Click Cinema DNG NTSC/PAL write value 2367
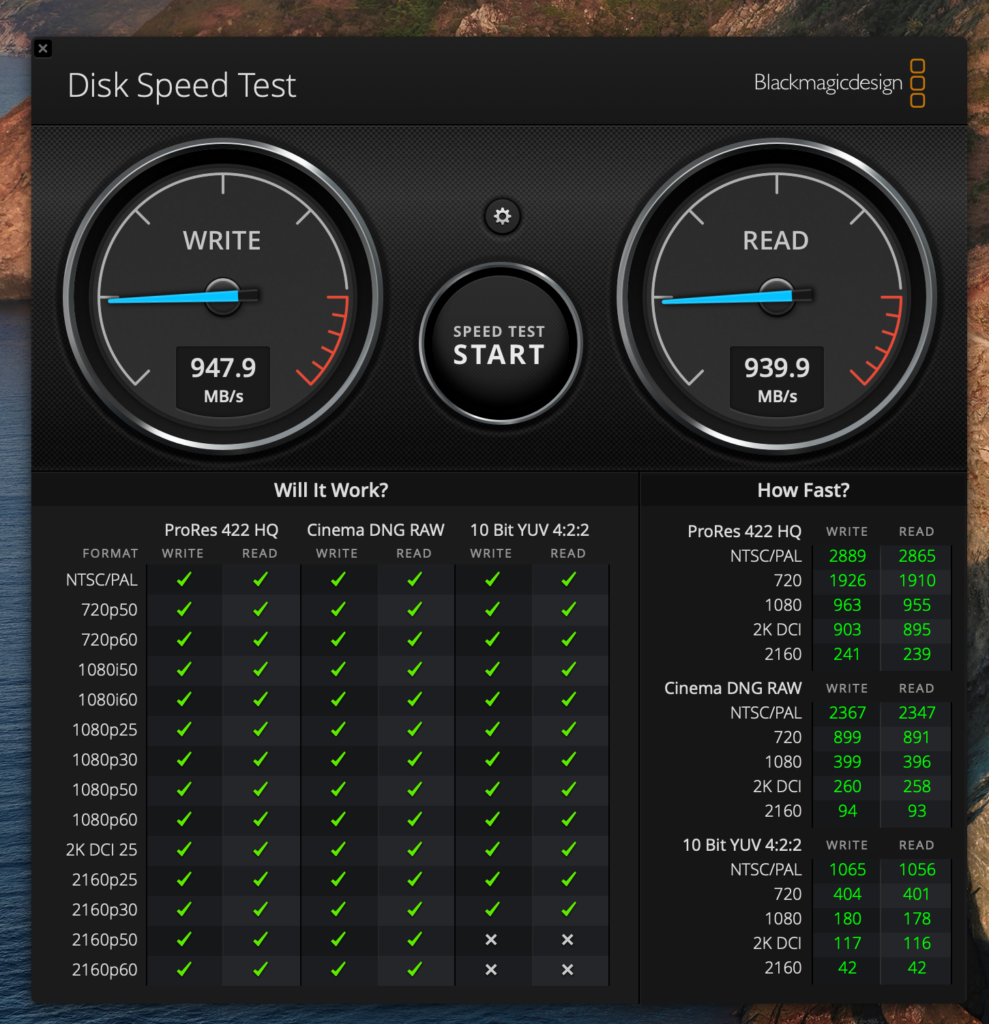The height and width of the screenshot is (1024, 989). pos(847,712)
